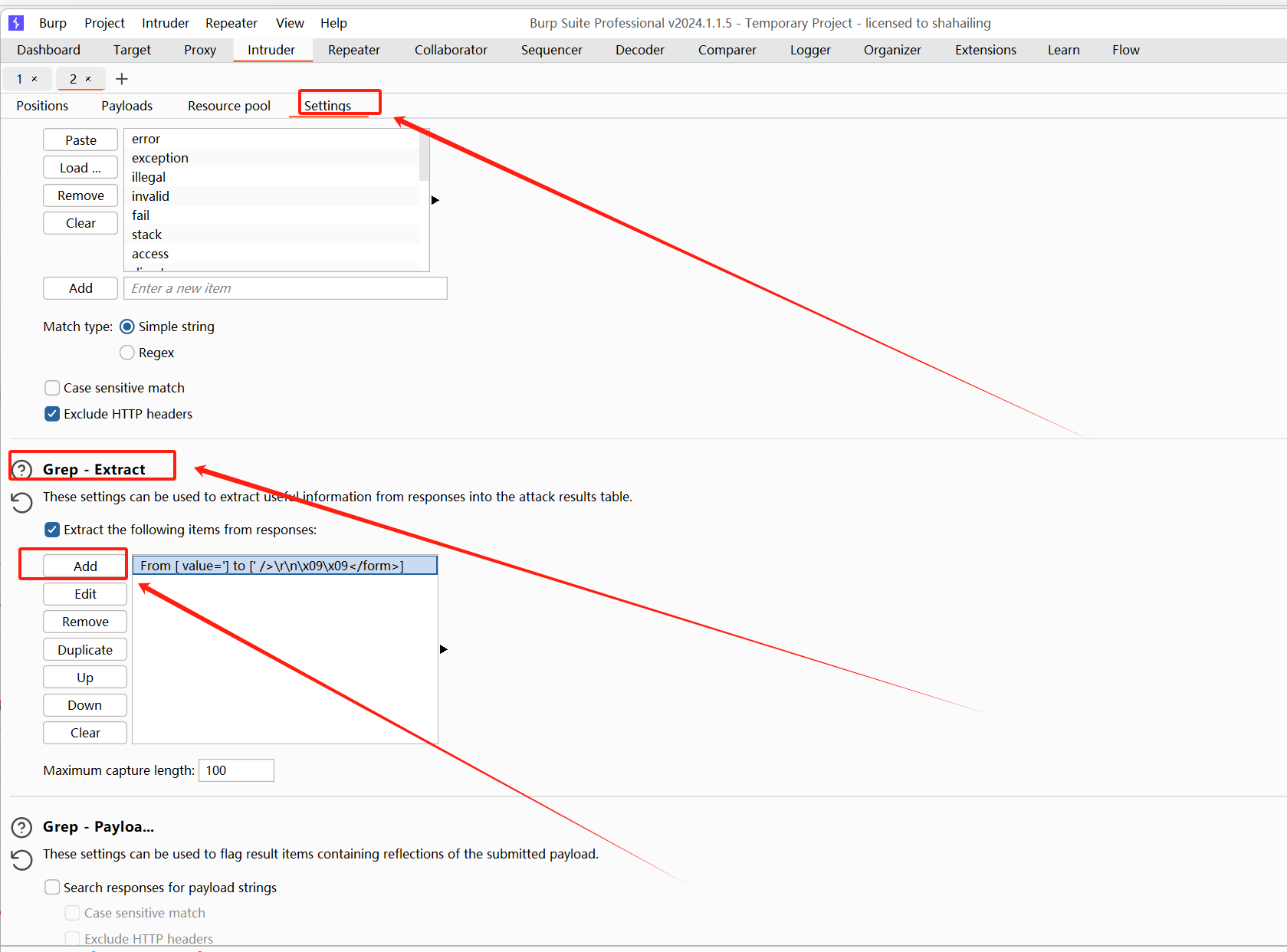1287x952 pixels.
Task: Click Clear in Grep - Extract section
Action: (x=85, y=733)
